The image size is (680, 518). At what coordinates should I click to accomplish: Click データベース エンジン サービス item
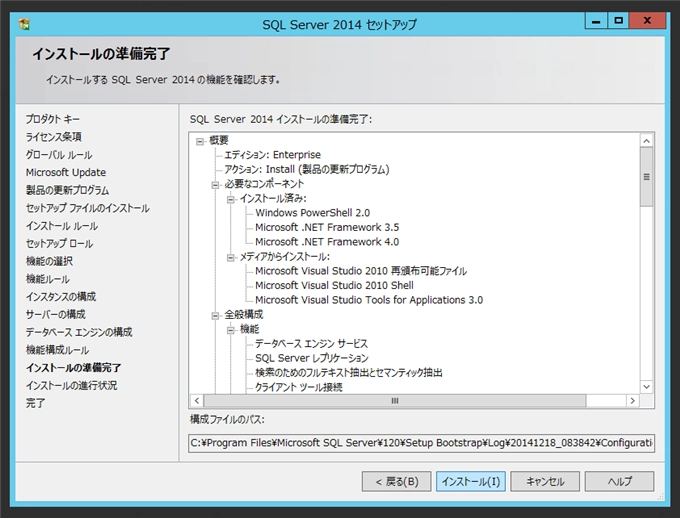(x=311, y=344)
